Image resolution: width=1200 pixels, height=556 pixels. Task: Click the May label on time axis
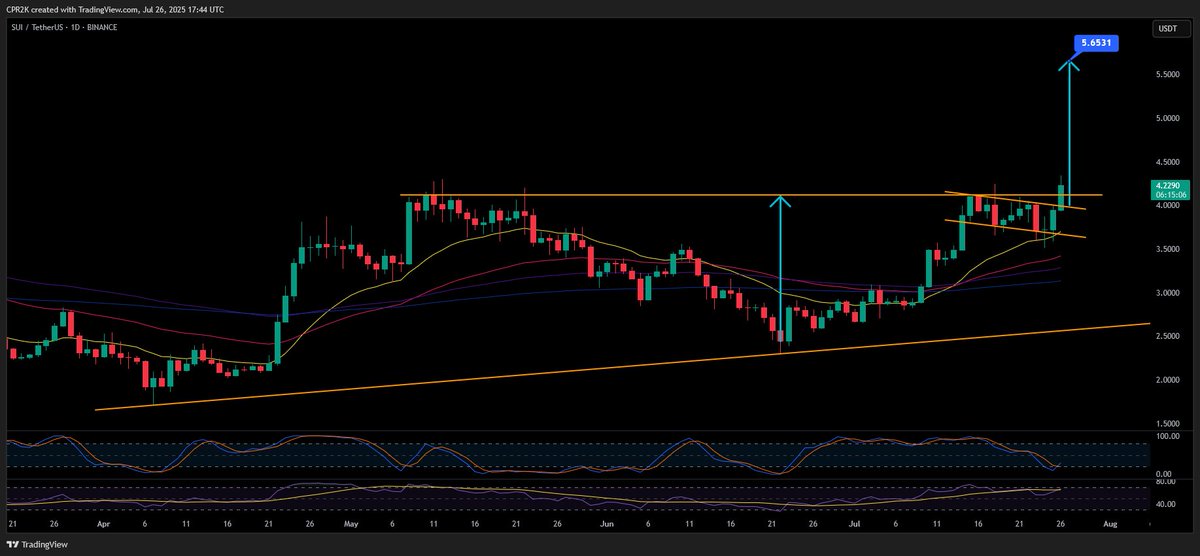[x=349, y=523]
